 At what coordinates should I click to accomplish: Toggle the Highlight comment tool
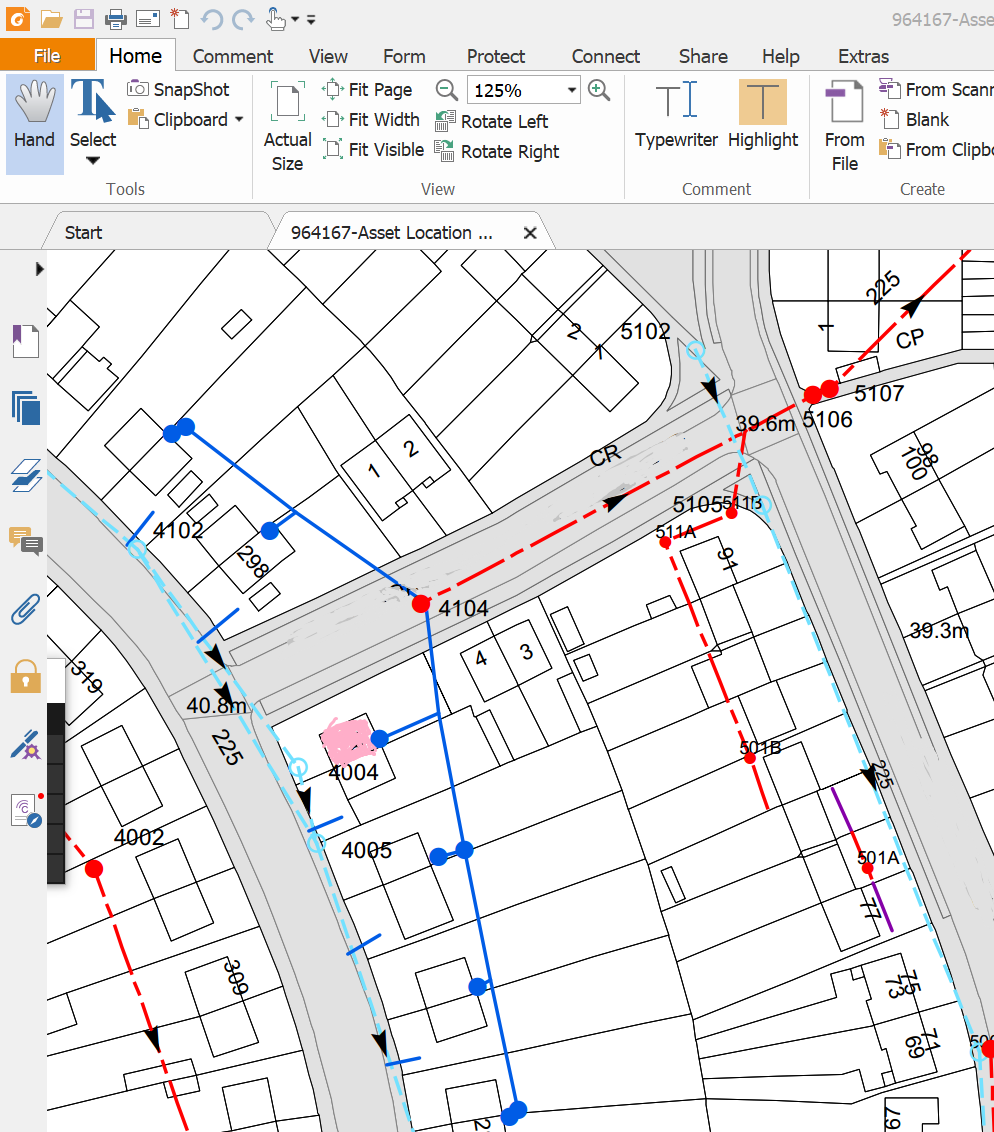click(762, 117)
